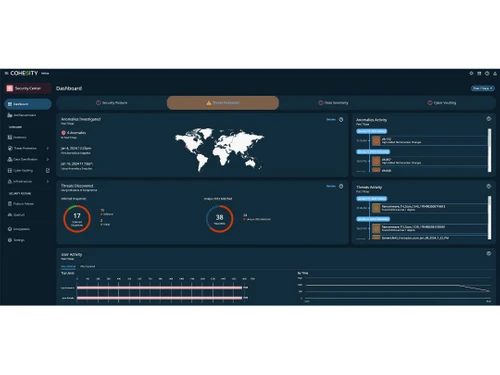The height and width of the screenshot is (375, 500).
Task: Click the Threat Protection sidebar shield icon
Action: coord(10,148)
